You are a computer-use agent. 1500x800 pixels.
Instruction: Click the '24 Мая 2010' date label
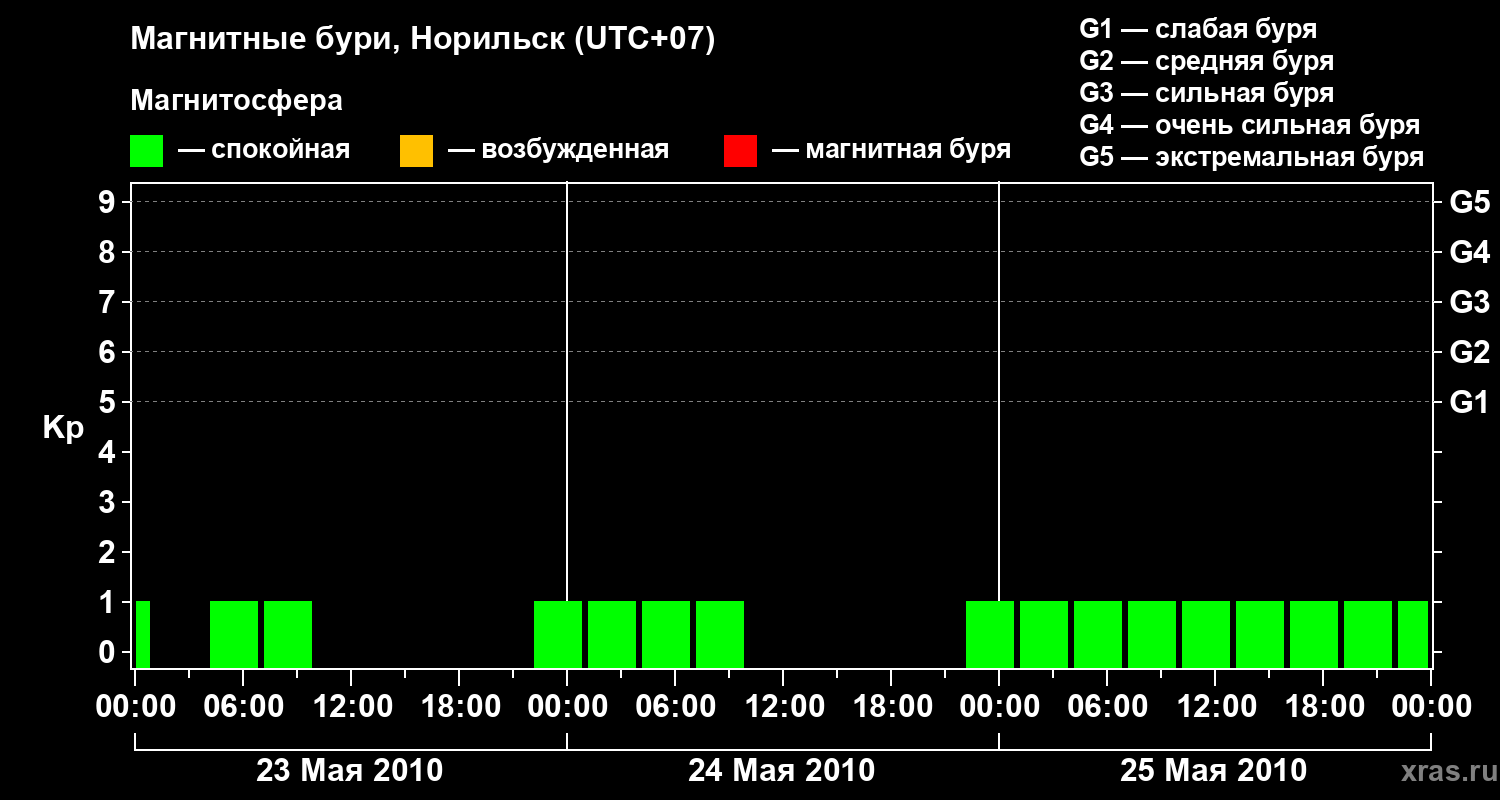point(782,771)
